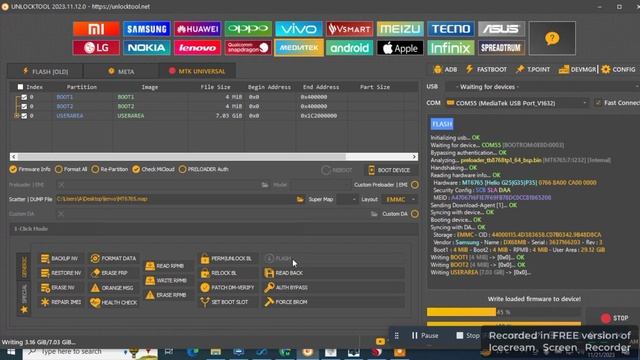Open the Lenovo brand tile

pos(197,48)
